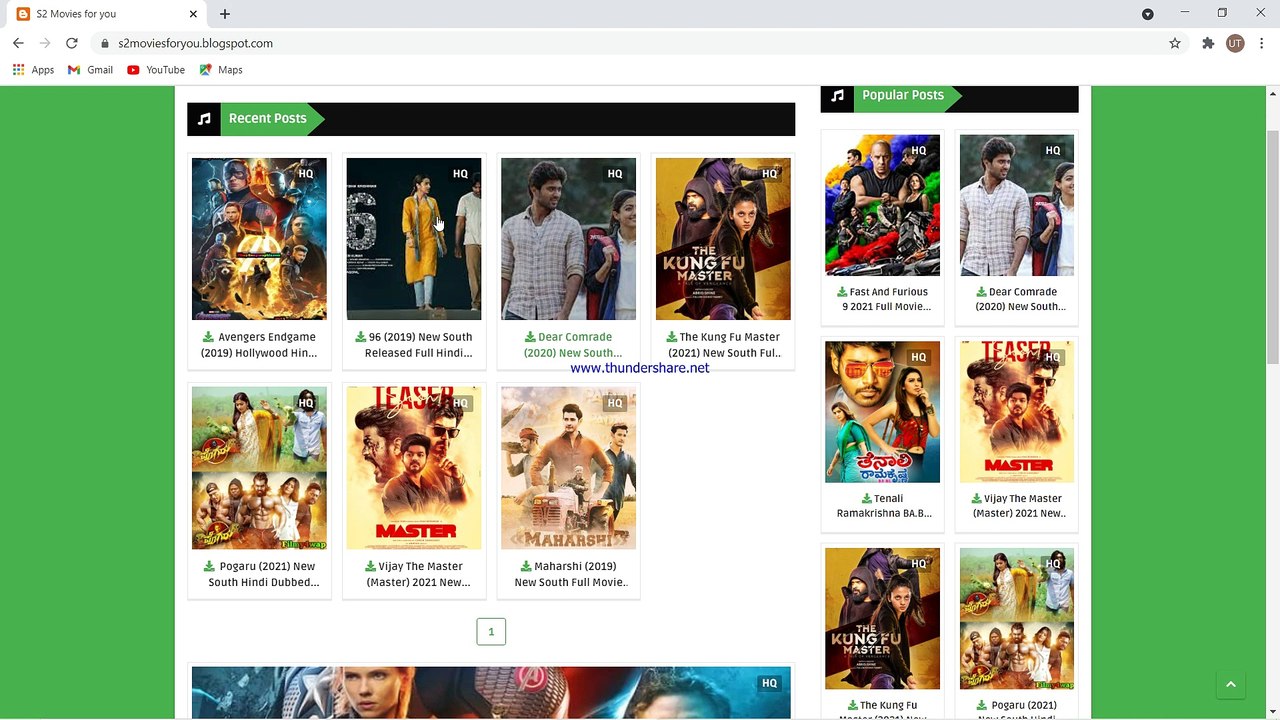The width and height of the screenshot is (1280, 720).
Task: Click the Recent Posts heading label
Action: point(267,119)
